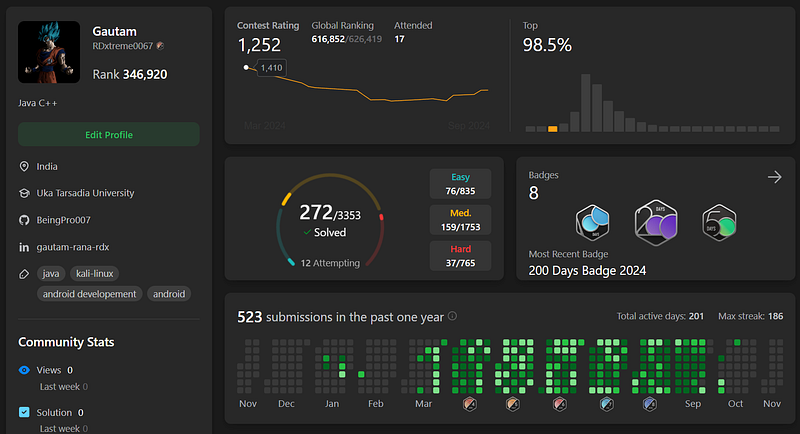Viewport: 800px width, 434px height.
Task: Click the Rank 346,920 text
Action: click(x=130, y=74)
